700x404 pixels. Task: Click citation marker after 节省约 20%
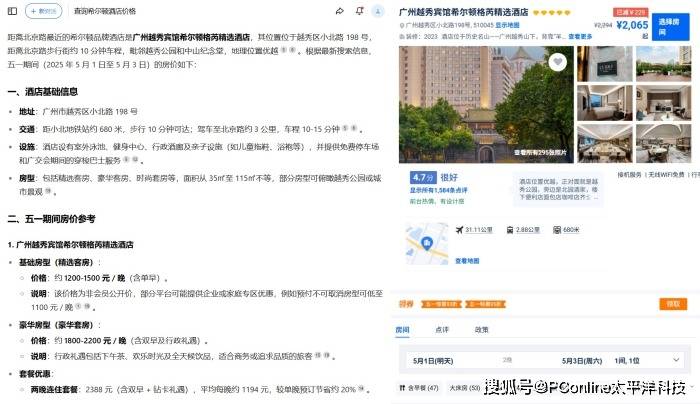coord(361,389)
